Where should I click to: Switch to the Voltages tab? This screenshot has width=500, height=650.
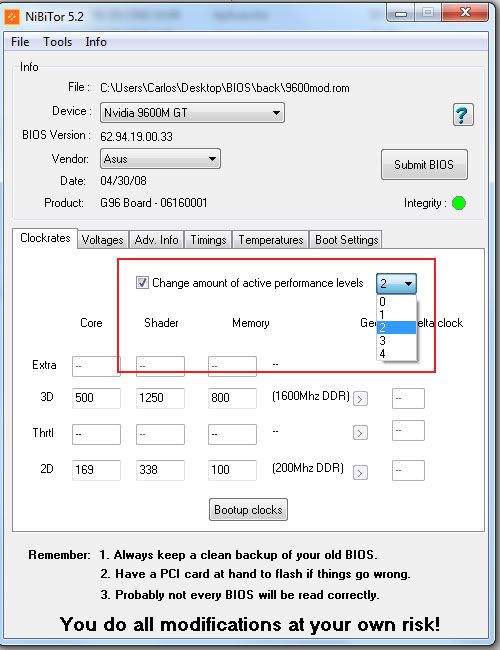102,240
